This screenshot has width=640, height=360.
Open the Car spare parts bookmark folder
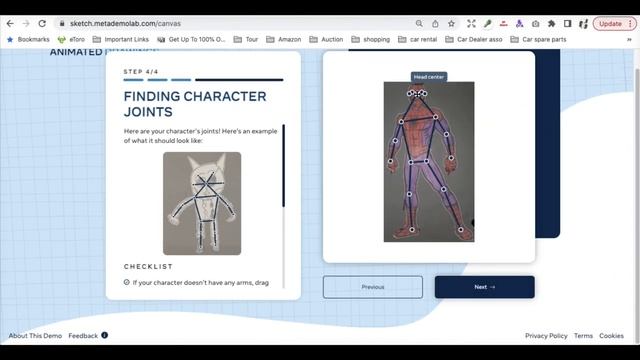pyautogui.click(x=538, y=40)
